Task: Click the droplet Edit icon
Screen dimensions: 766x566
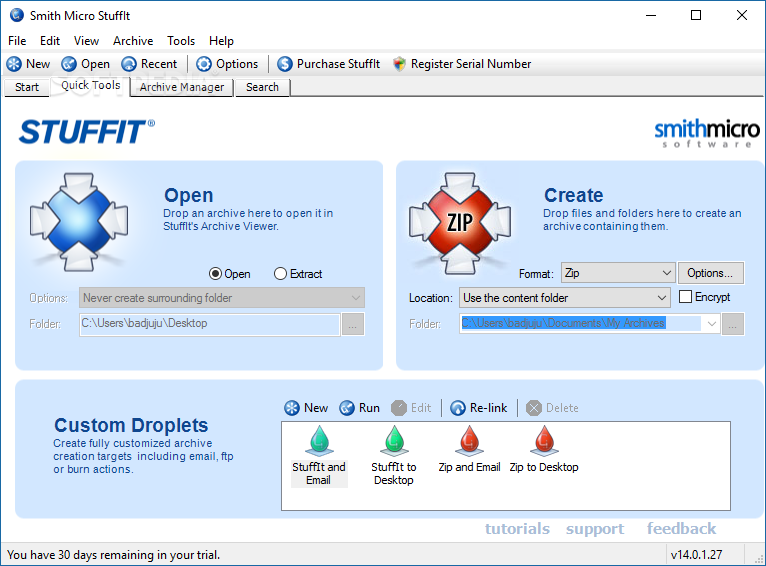Action: (399, 408)
